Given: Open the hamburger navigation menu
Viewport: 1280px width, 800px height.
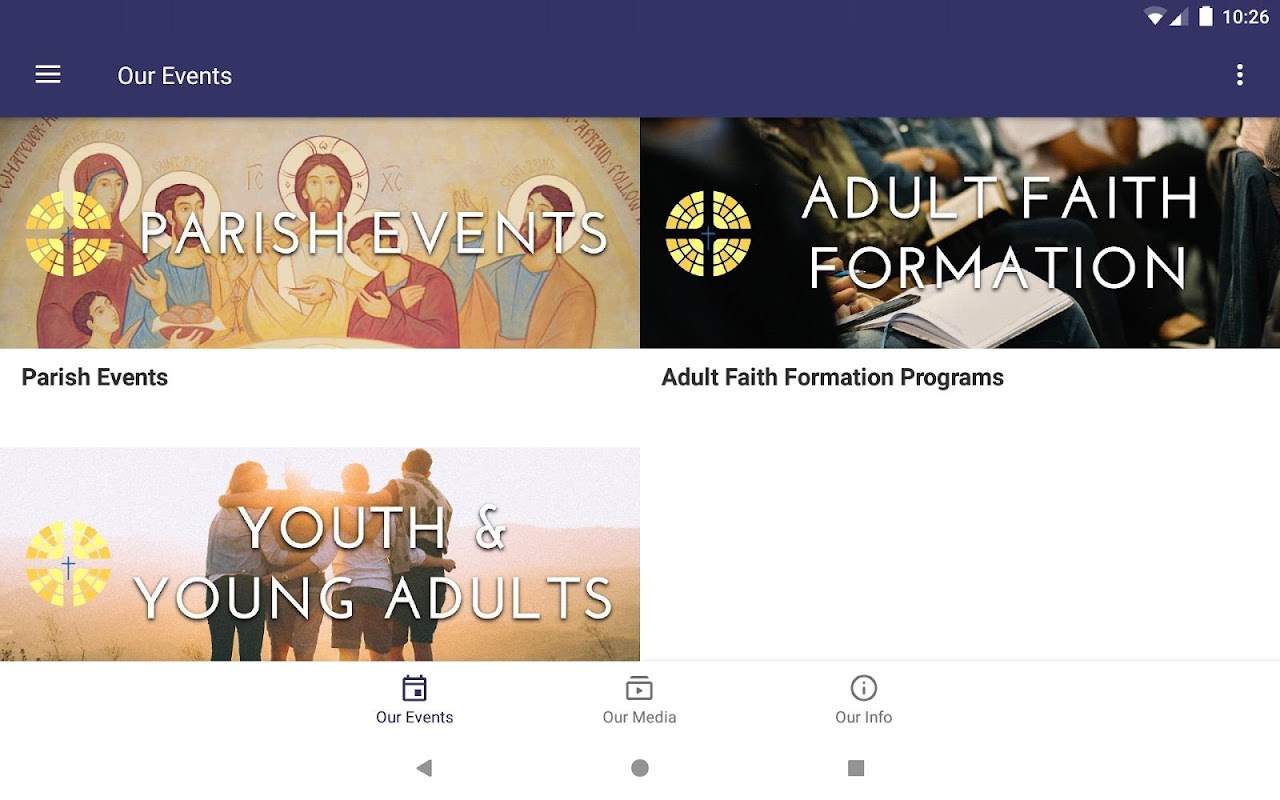Looking at the screenshot, I should 48,75.
